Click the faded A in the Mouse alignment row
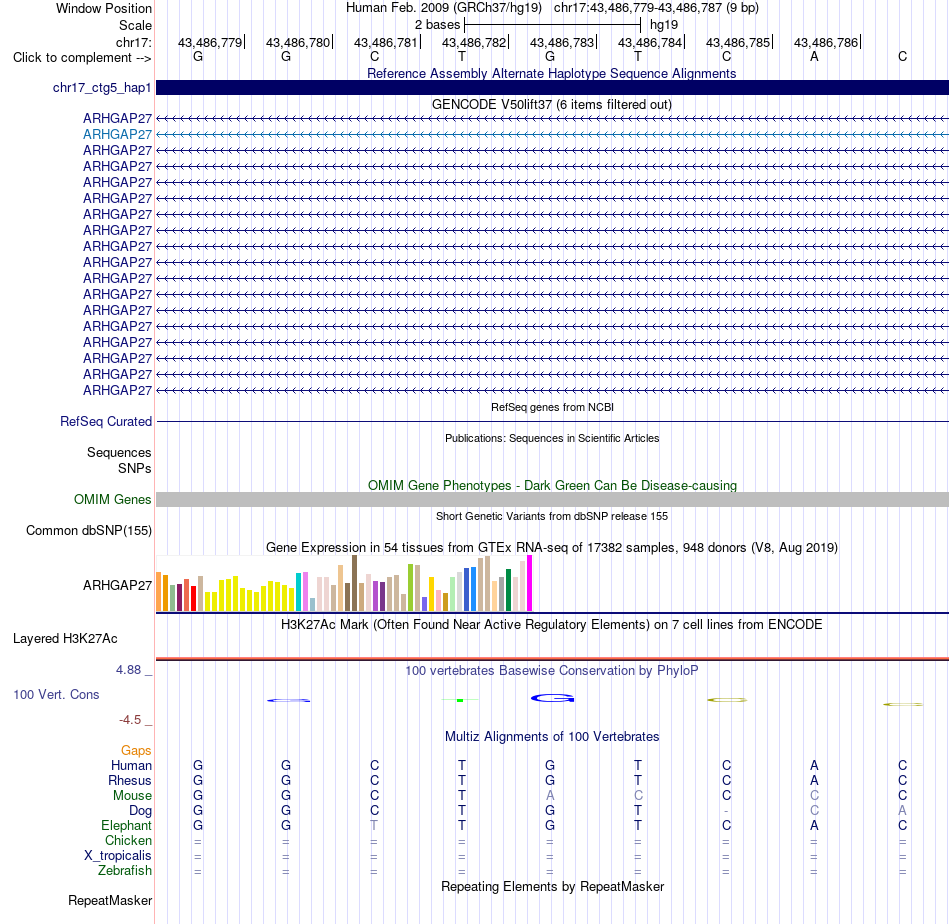Viewport: 950px width, 924px height. click(550, 795)
